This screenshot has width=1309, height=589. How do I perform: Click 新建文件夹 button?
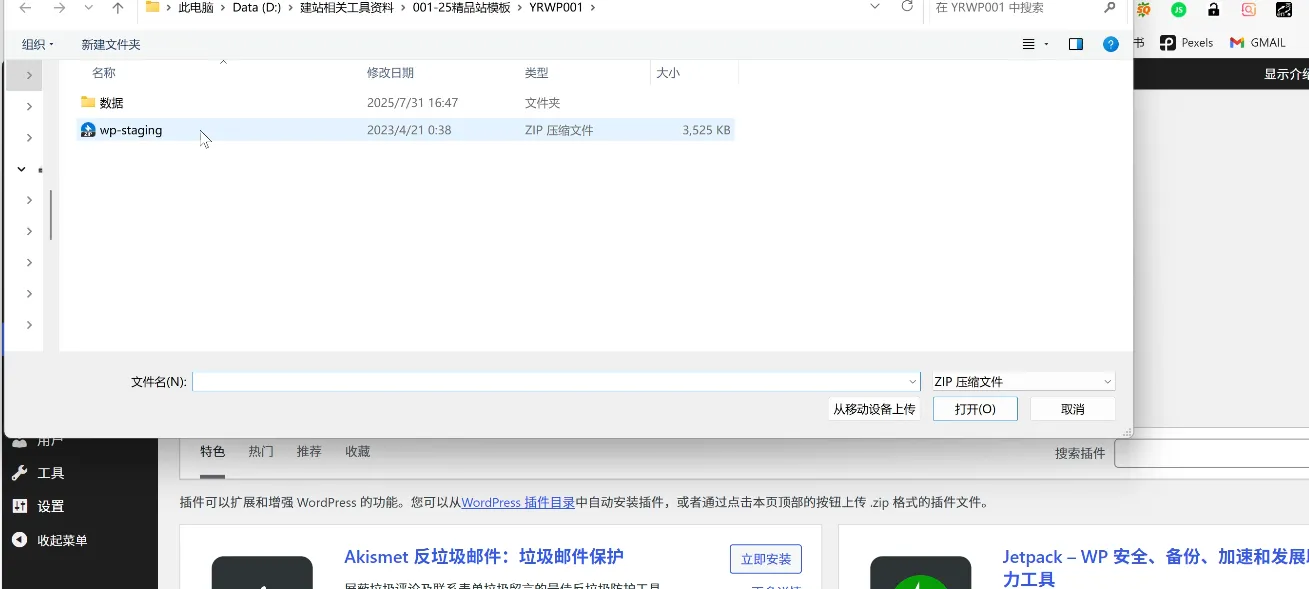click(111, 45)
